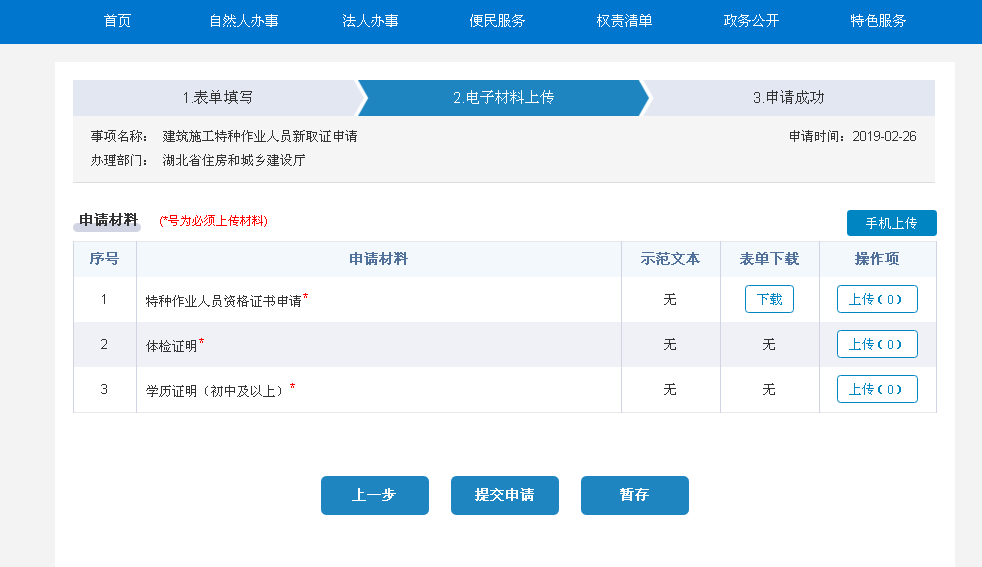Navigate to 政务公开 section
This screenshot has height=567, width=982.
[x=751, y=21]
